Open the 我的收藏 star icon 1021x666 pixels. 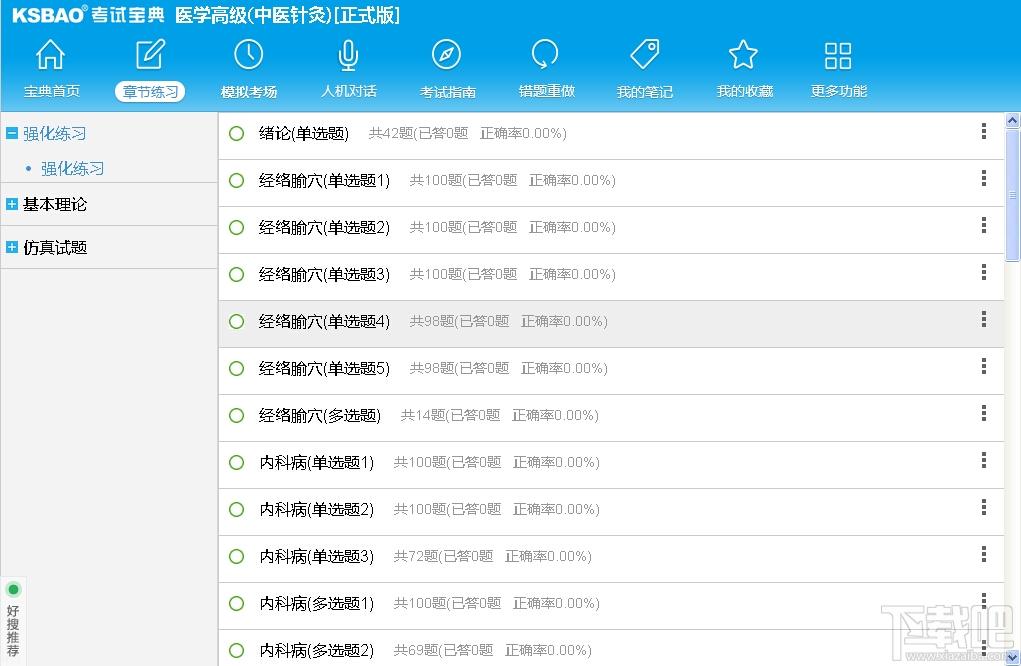(x=743, y=55)
